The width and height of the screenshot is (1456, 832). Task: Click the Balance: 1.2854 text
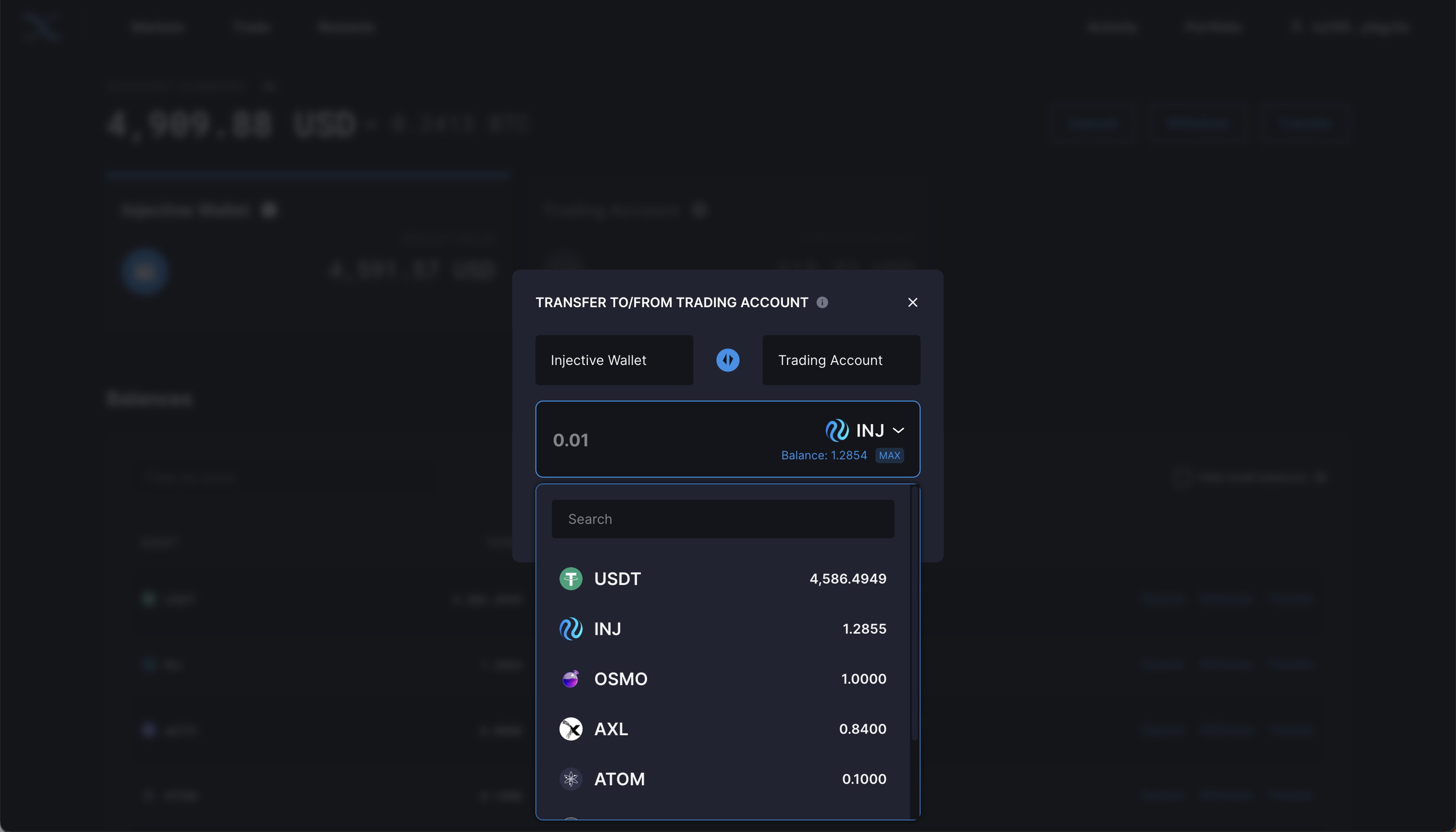pos(823,455)
